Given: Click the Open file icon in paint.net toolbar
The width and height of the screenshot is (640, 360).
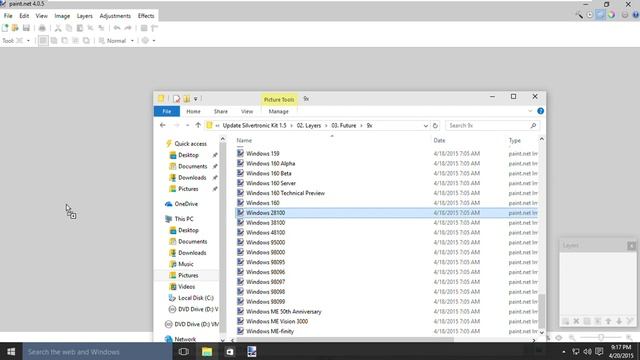Looking at the screenshot, I should 15,28.
